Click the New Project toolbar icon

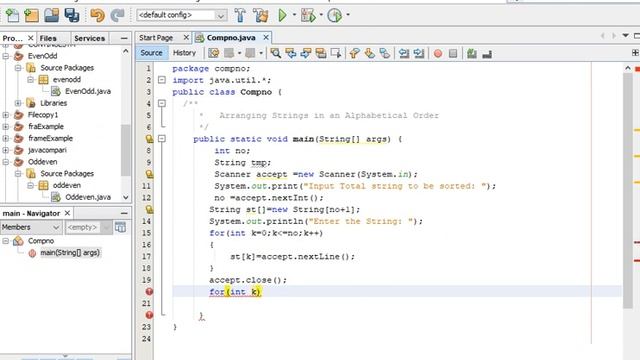pyautogui.click(x=31, y=16)
